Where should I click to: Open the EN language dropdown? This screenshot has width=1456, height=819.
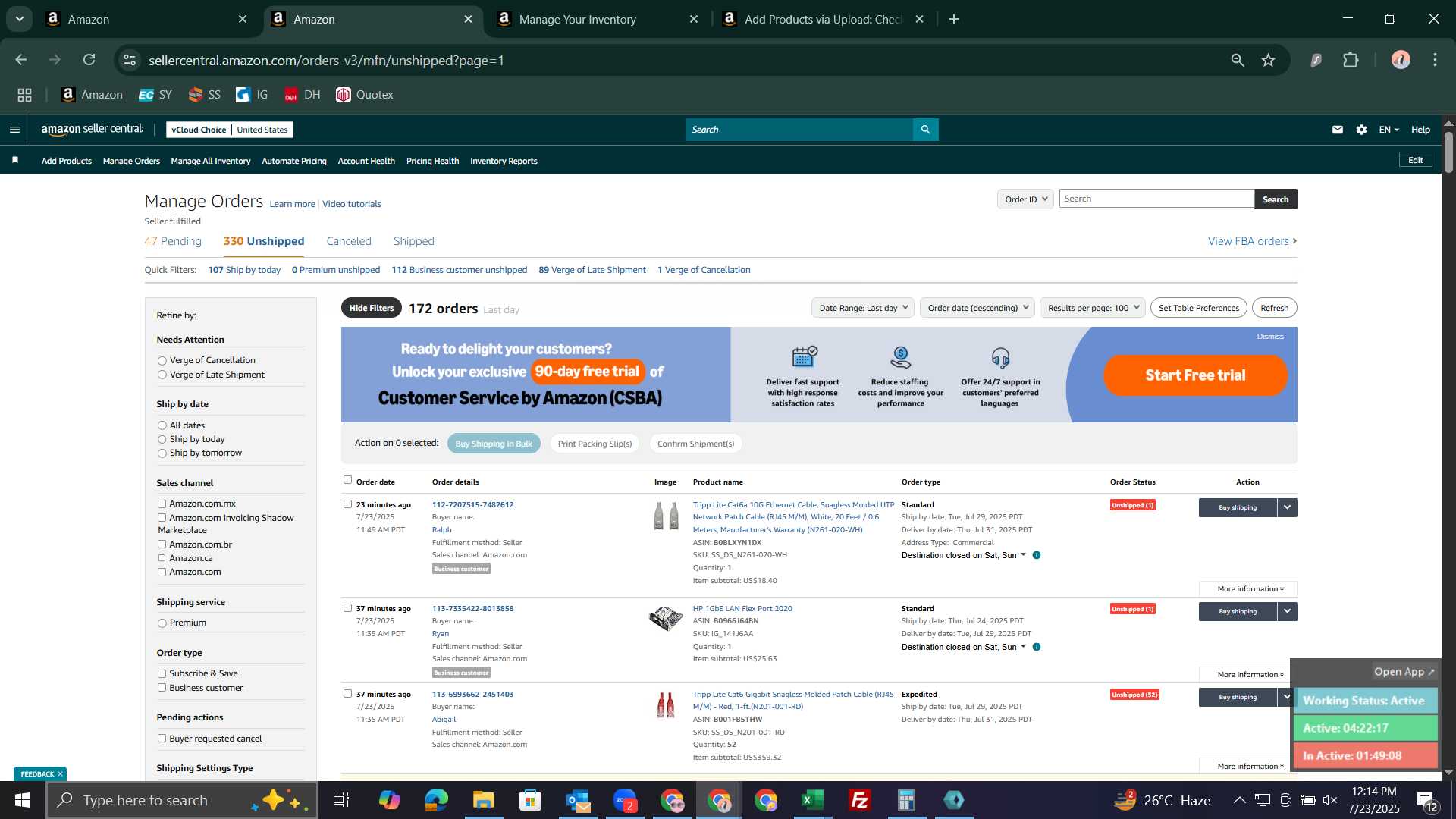tap(1389, 130)
